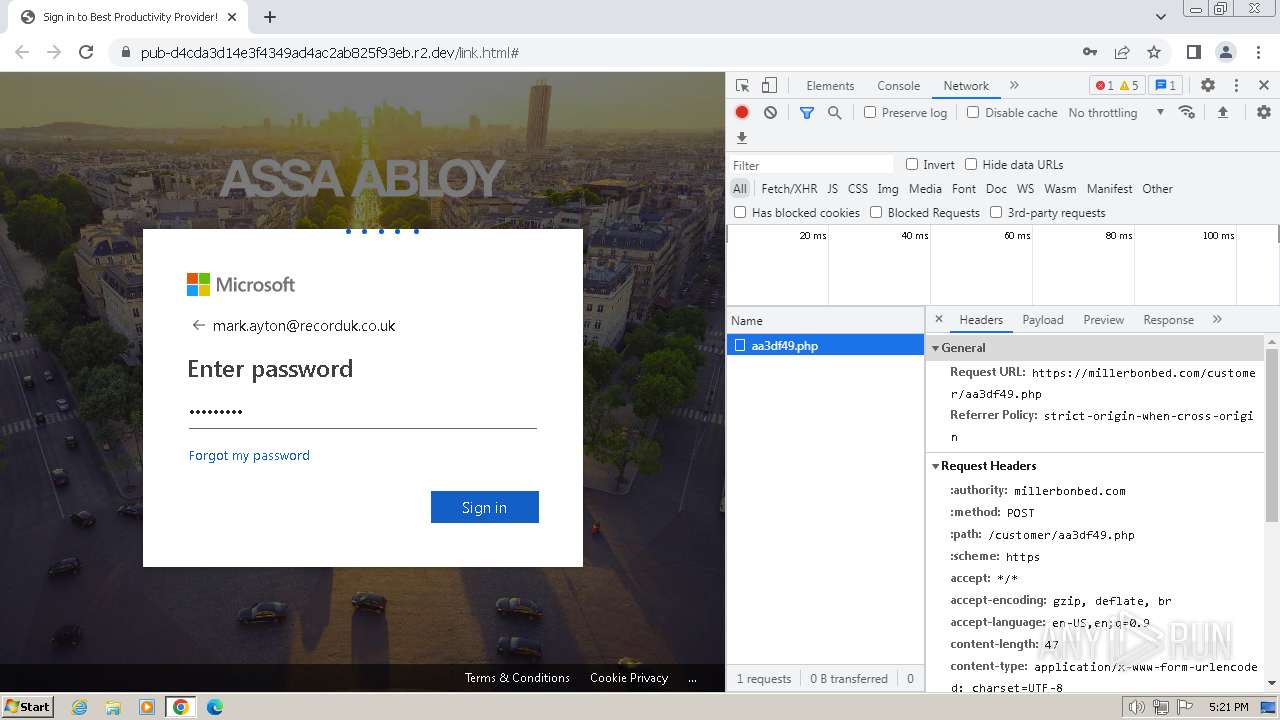This screenshot has height=720, width=1280.
Task: Open Terms & Conditions link
Action: [517, 678]
